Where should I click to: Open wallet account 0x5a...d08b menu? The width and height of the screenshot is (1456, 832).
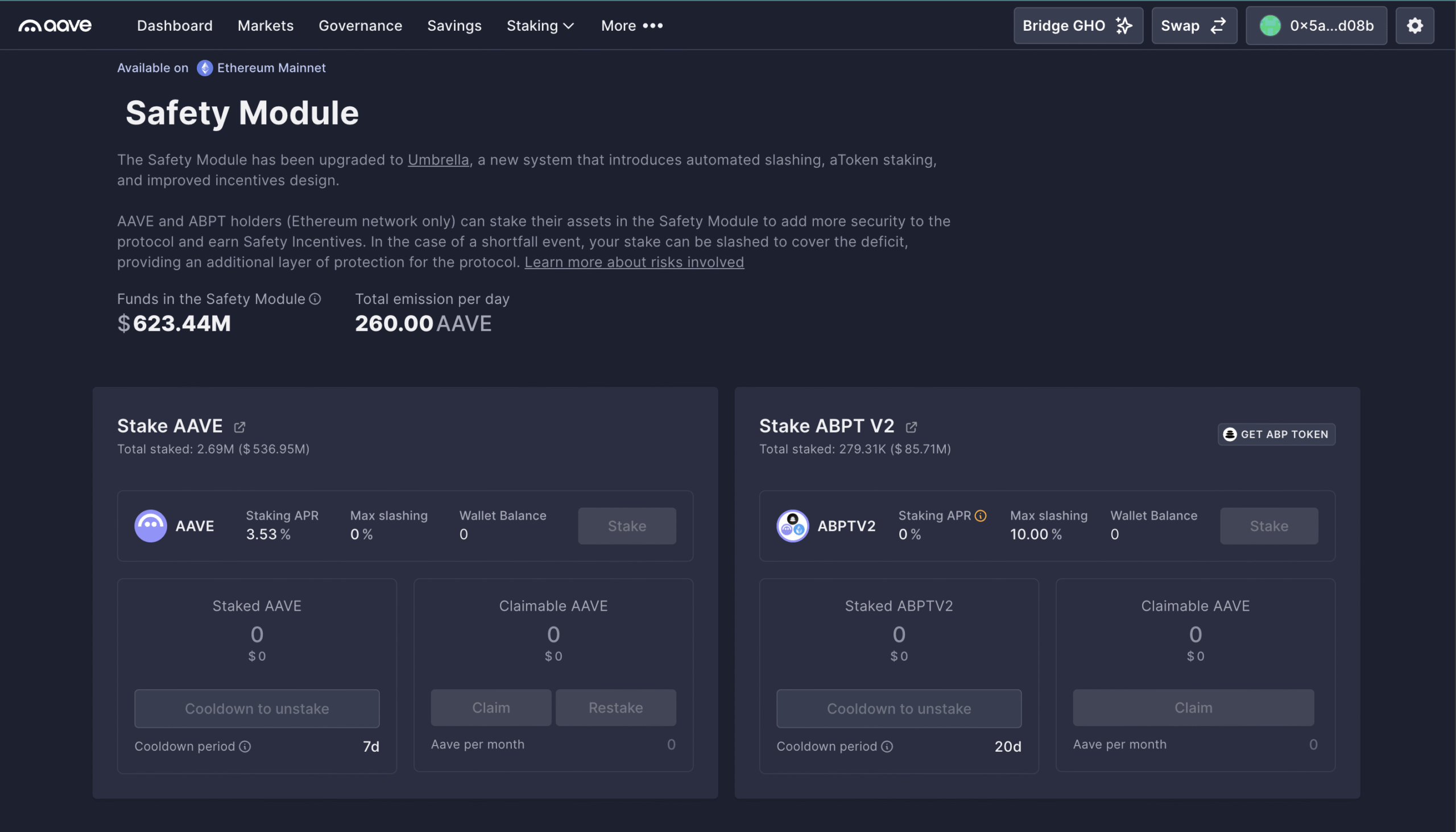point(1316,26)
